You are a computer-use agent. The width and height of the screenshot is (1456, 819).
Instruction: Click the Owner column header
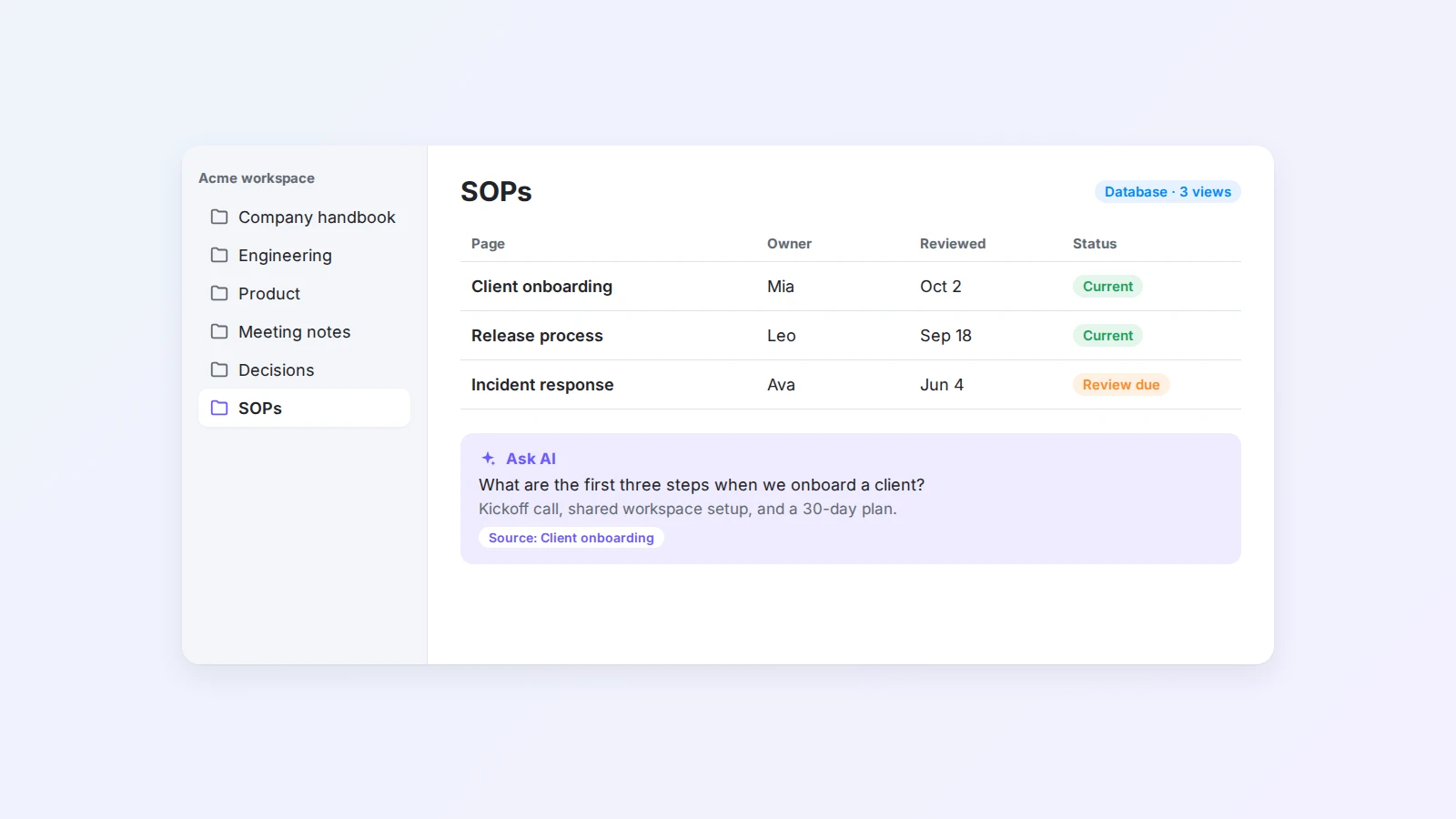(x=789, y=243)
